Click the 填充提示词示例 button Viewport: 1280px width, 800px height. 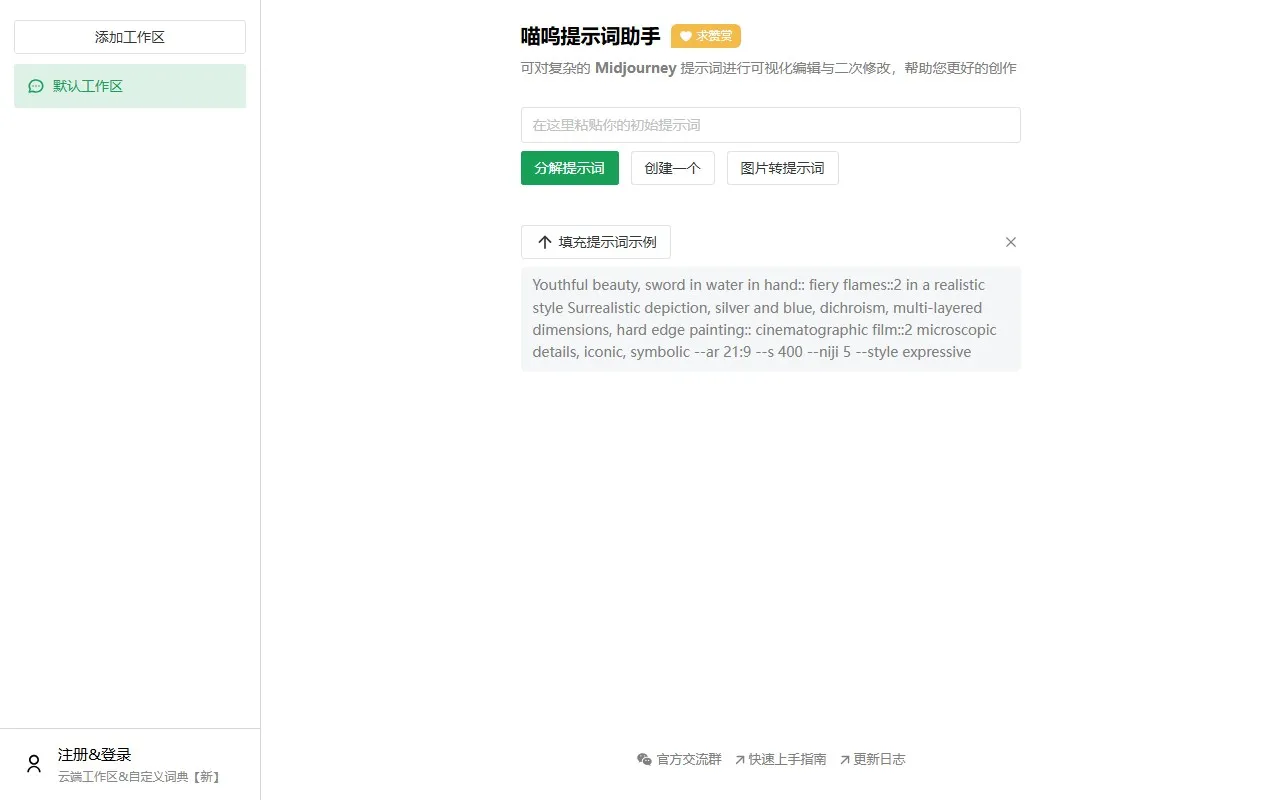click(x=595, y=242)
